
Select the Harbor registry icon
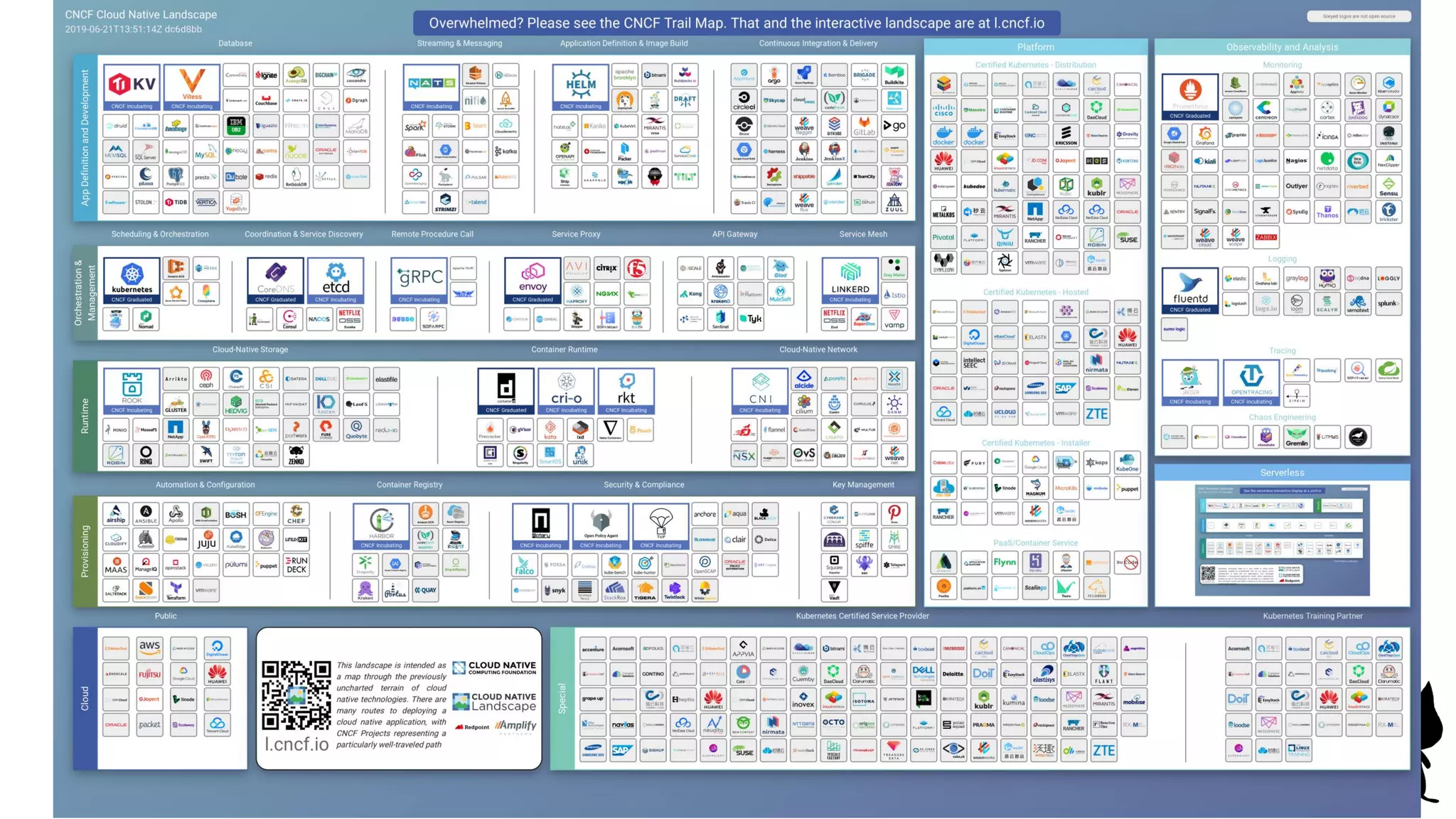[x=381, y=526]
